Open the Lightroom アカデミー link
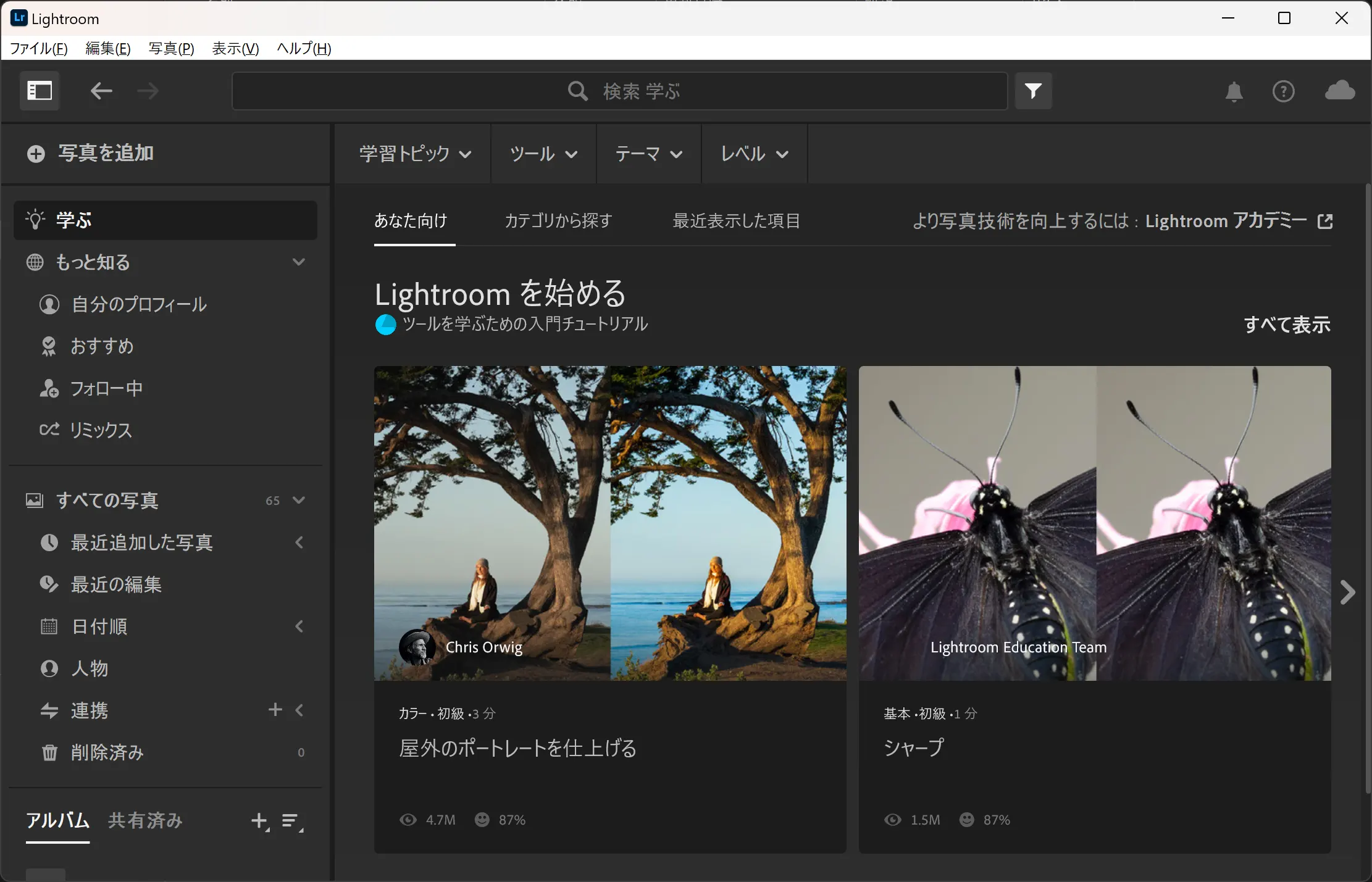This screenshot has height=882, width=1372. tap(1239, 220)
